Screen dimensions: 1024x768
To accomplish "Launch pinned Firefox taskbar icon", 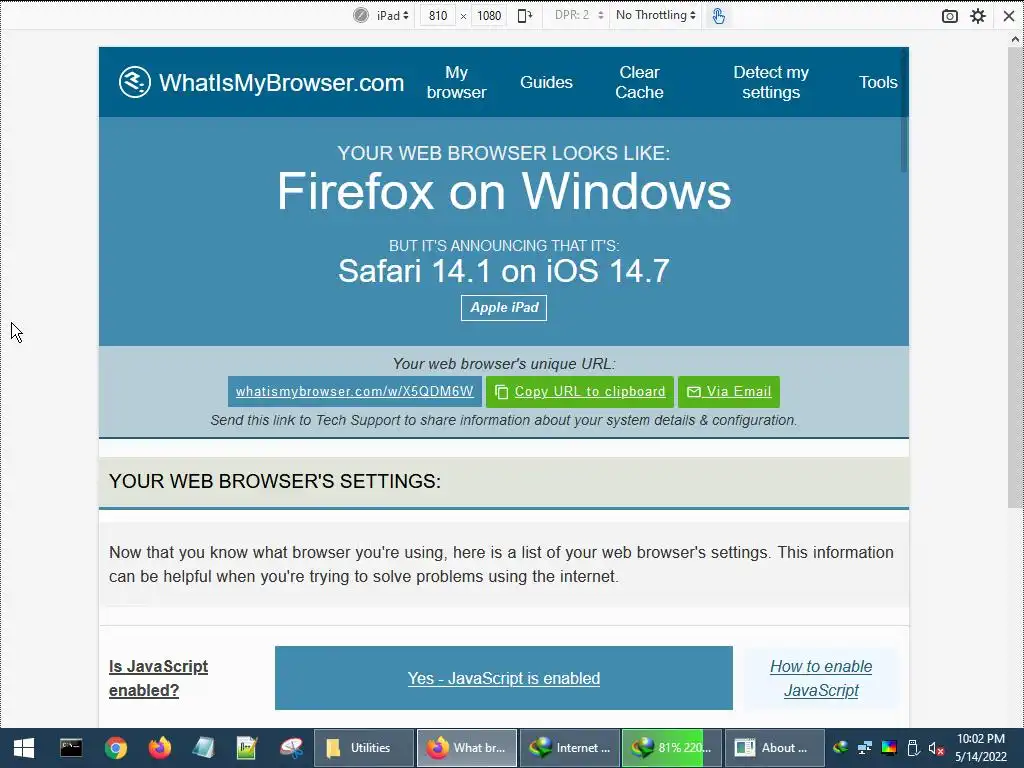I will point(159,748).
